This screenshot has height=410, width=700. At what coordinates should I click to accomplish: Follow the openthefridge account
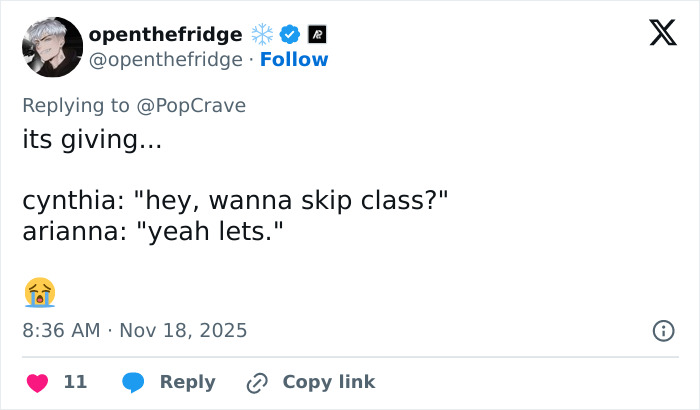click(294, 60)
